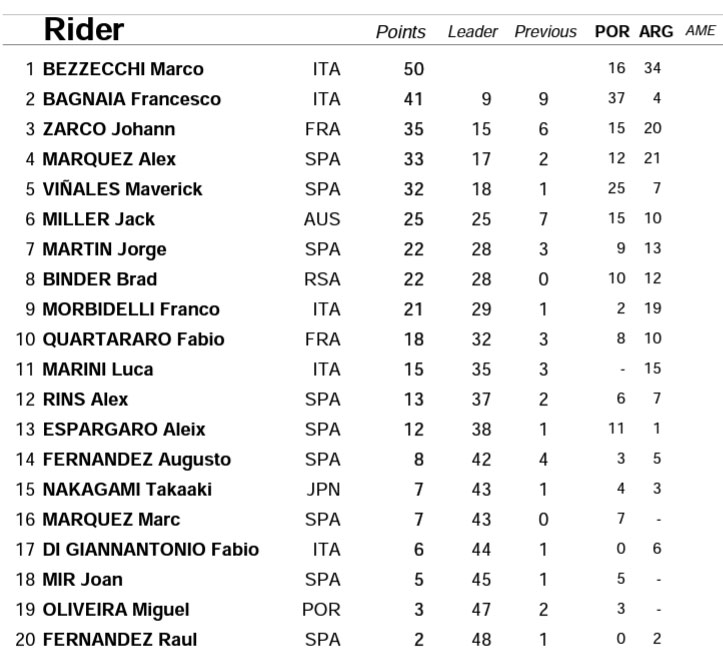This screenshot has height=658, width=723.
Task: Click QUARTARARO Fabio's name
Action: 133,339
